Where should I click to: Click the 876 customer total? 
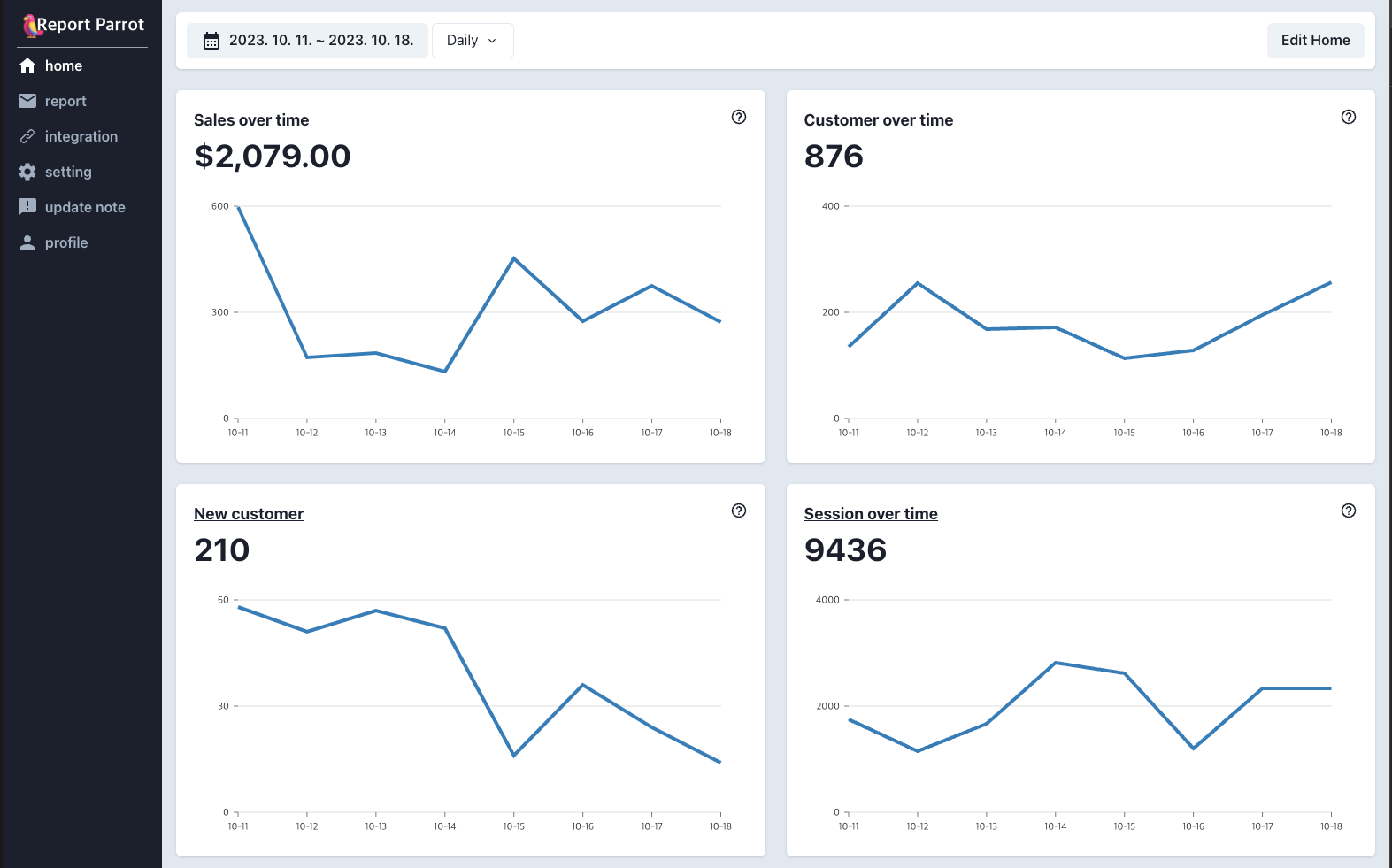(x=834, y=157)
